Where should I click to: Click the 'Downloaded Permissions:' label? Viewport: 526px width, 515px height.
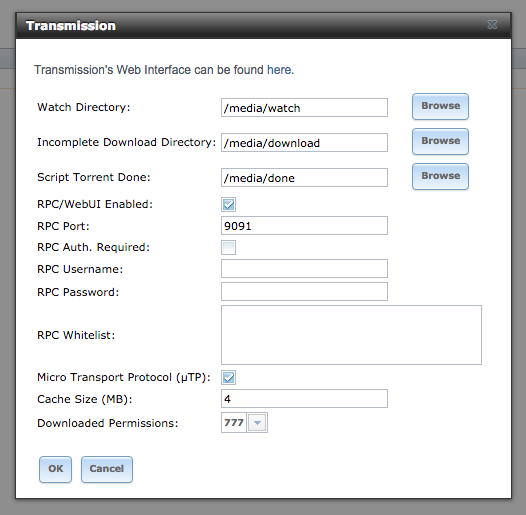108,423
